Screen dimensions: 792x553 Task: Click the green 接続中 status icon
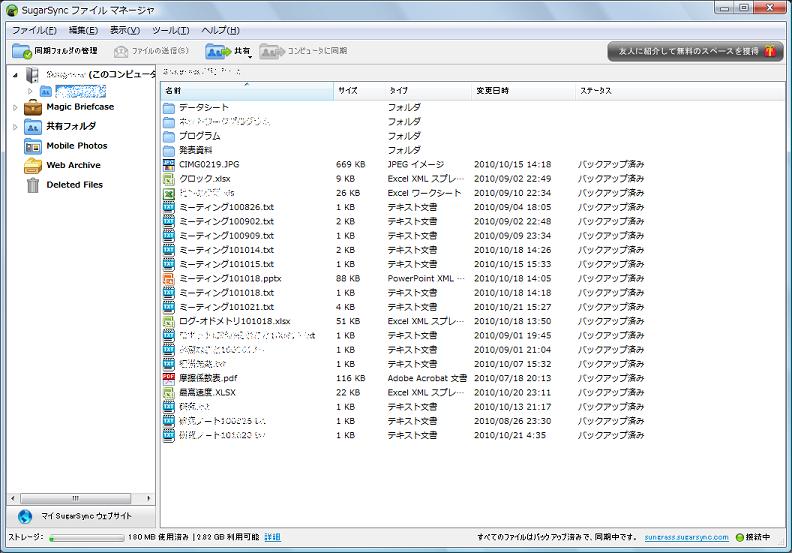click(x=740, y=537)
